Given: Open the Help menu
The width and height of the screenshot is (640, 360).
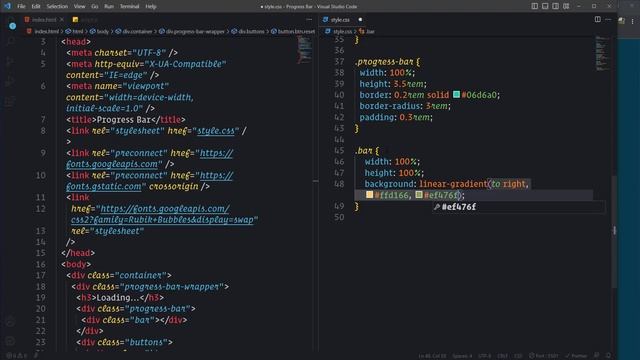Looking at the screenshot, I should coord(151,6).
